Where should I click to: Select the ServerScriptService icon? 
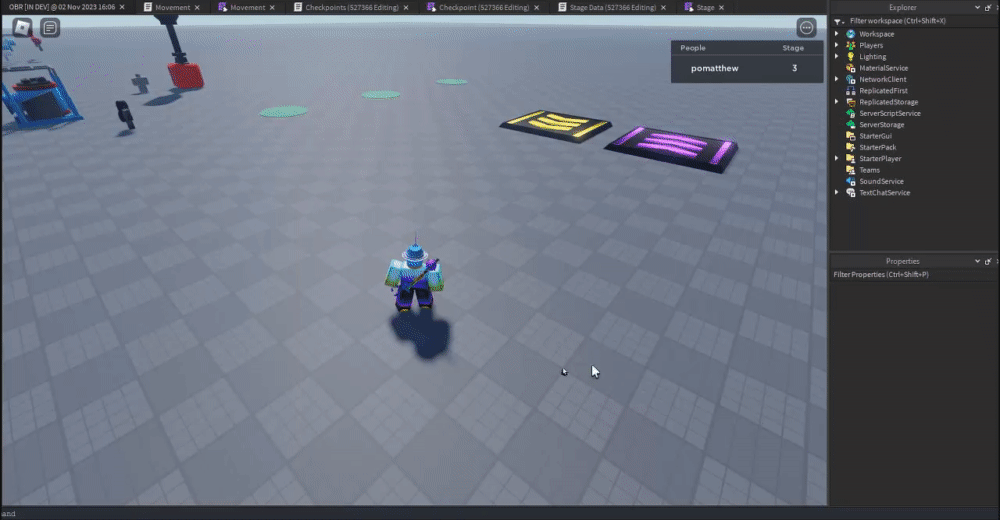point(851,114)
